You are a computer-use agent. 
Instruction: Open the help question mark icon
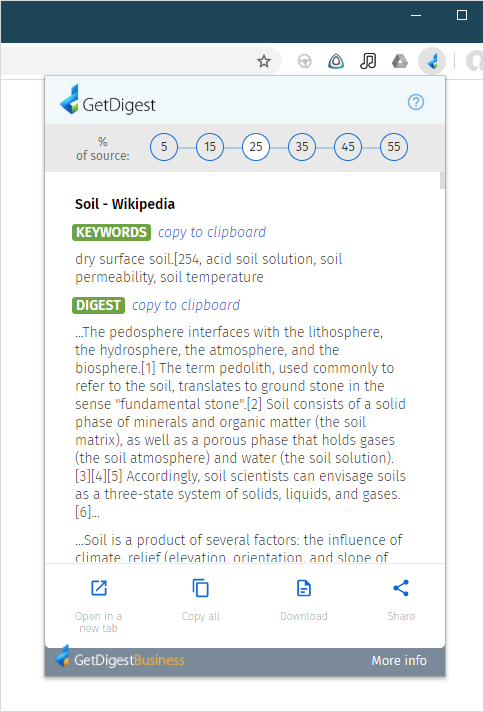416,102
